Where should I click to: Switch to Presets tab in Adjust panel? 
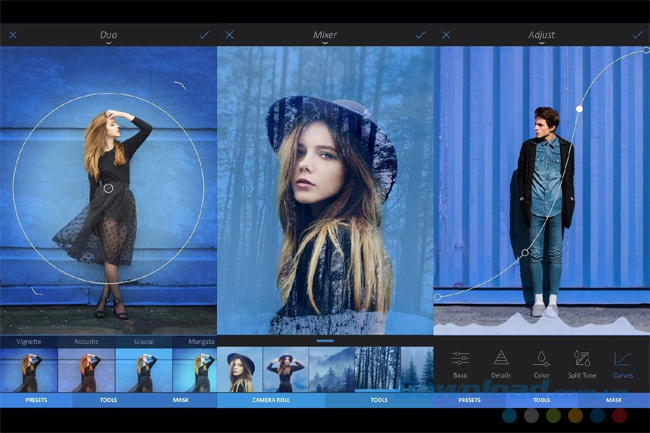(469, 400)
